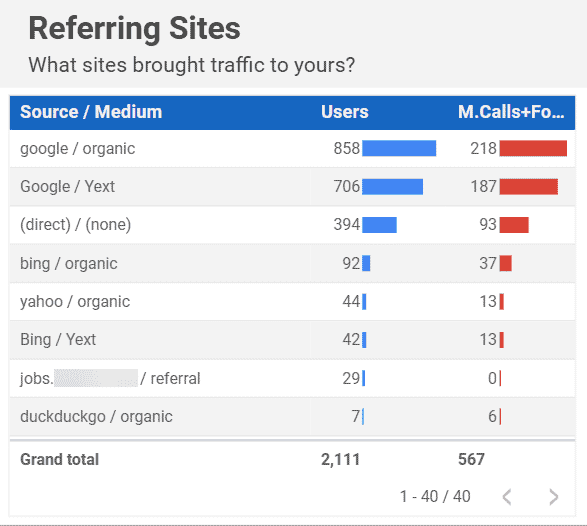
Task: Click the pagination text 1 - 40 / 40
Action: click(x=435, y=497)
